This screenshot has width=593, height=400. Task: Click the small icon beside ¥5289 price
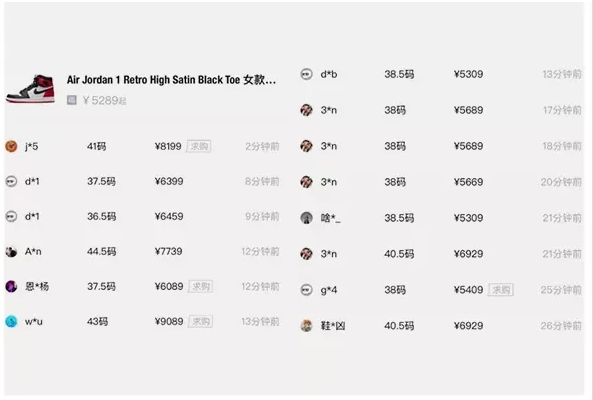pos(71,100)
